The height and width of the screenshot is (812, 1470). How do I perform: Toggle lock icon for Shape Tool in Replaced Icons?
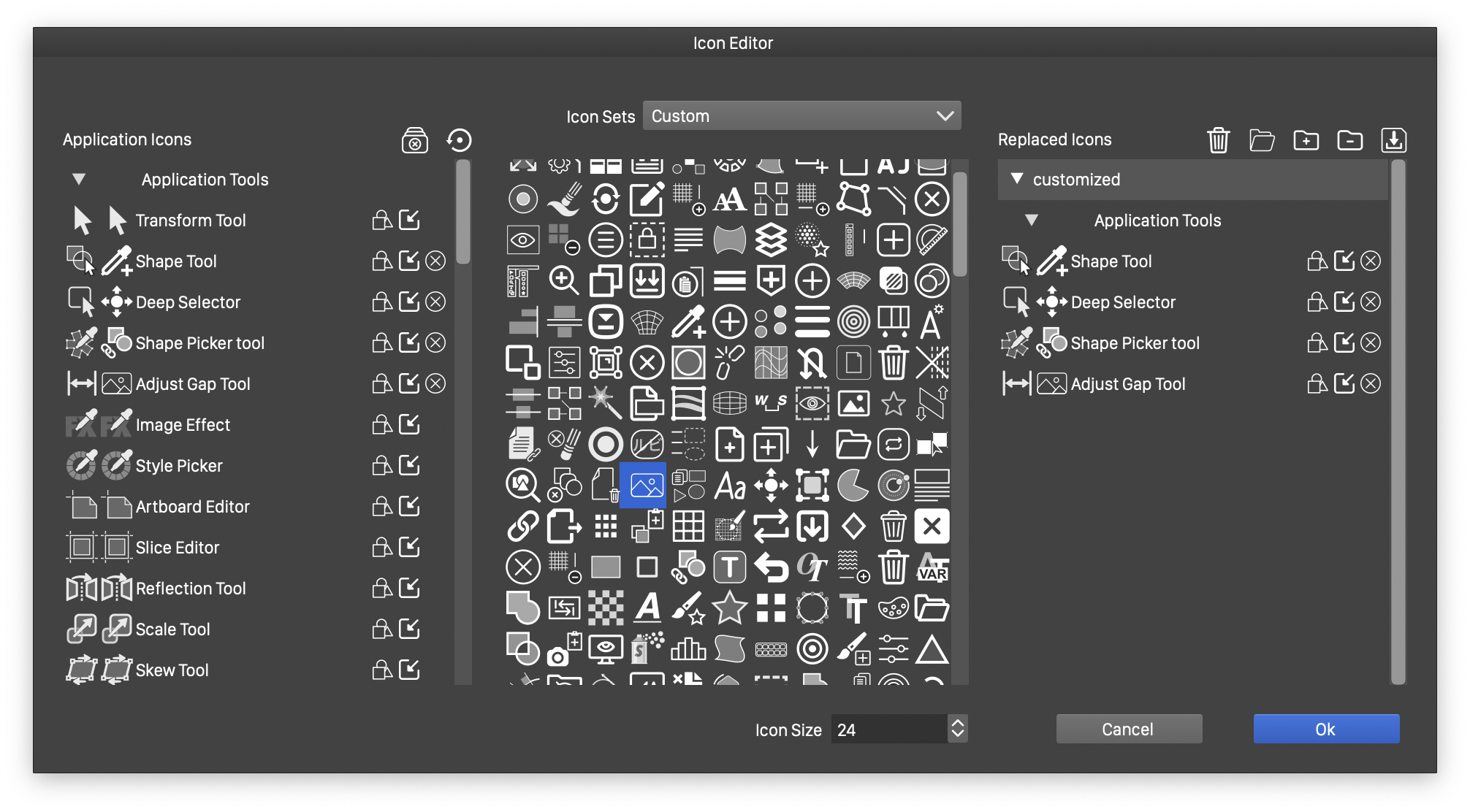coord(1317,261)
